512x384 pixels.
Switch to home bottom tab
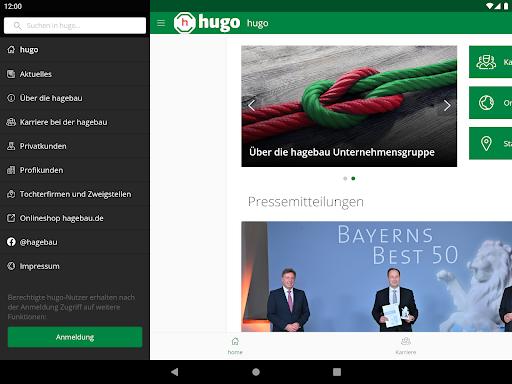(235, 346)
